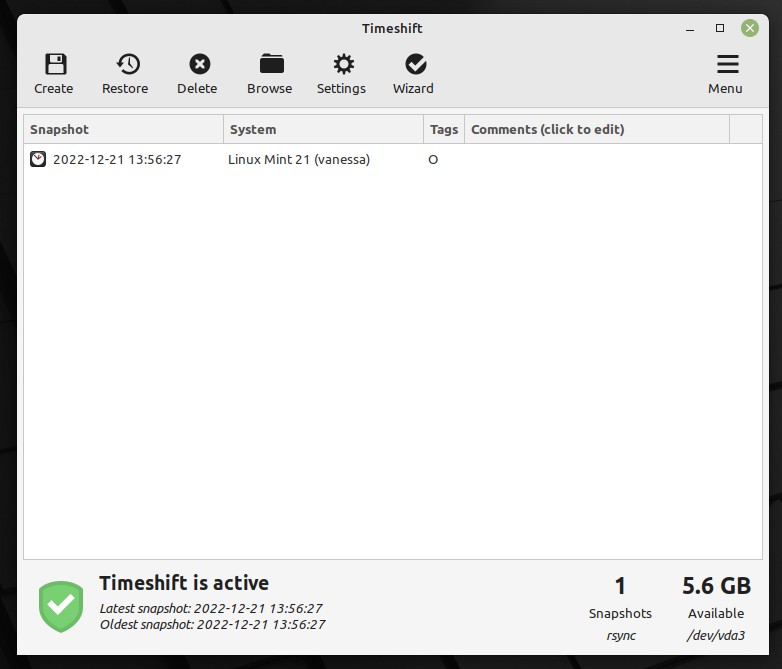Click the clock icon of the snapshot row

[38, 159]
